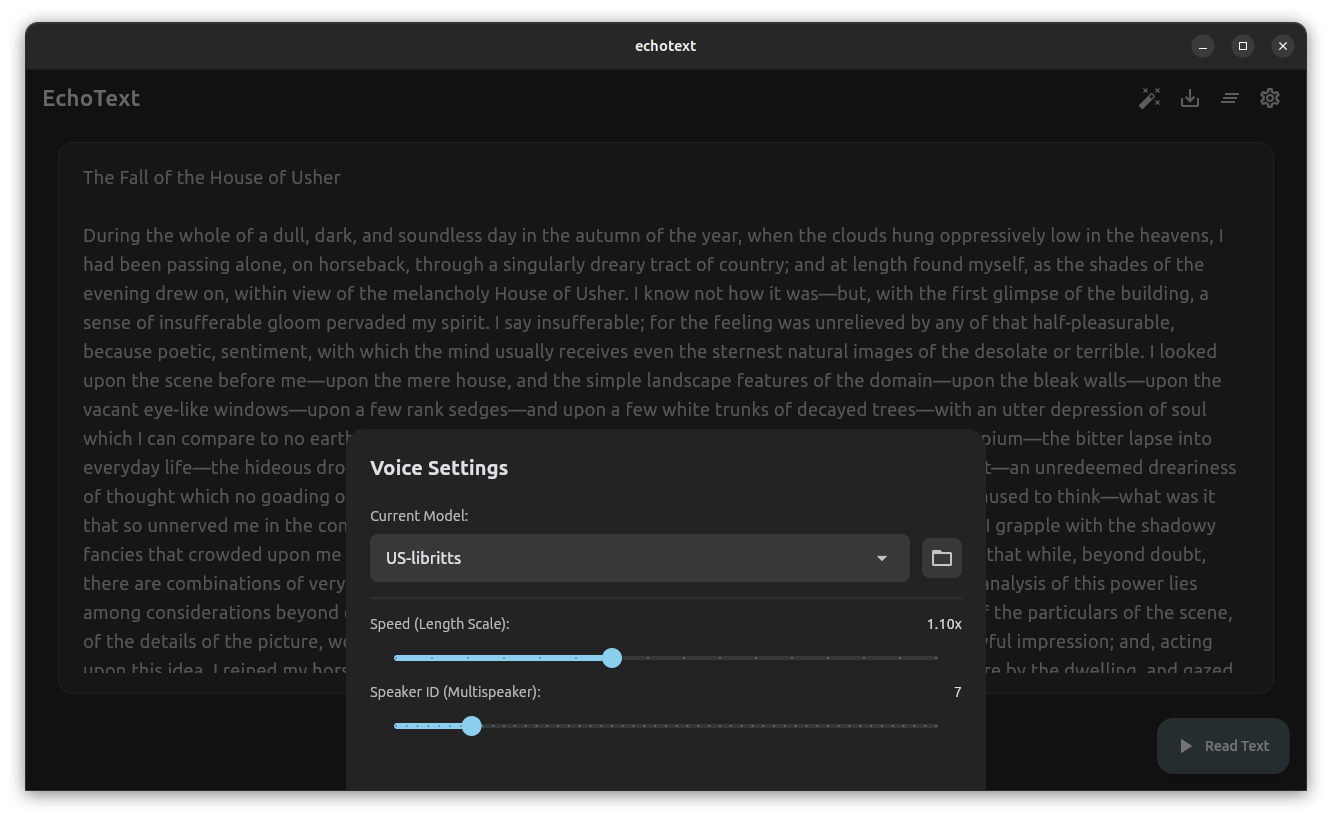Minimize the echotext window

1203,46
